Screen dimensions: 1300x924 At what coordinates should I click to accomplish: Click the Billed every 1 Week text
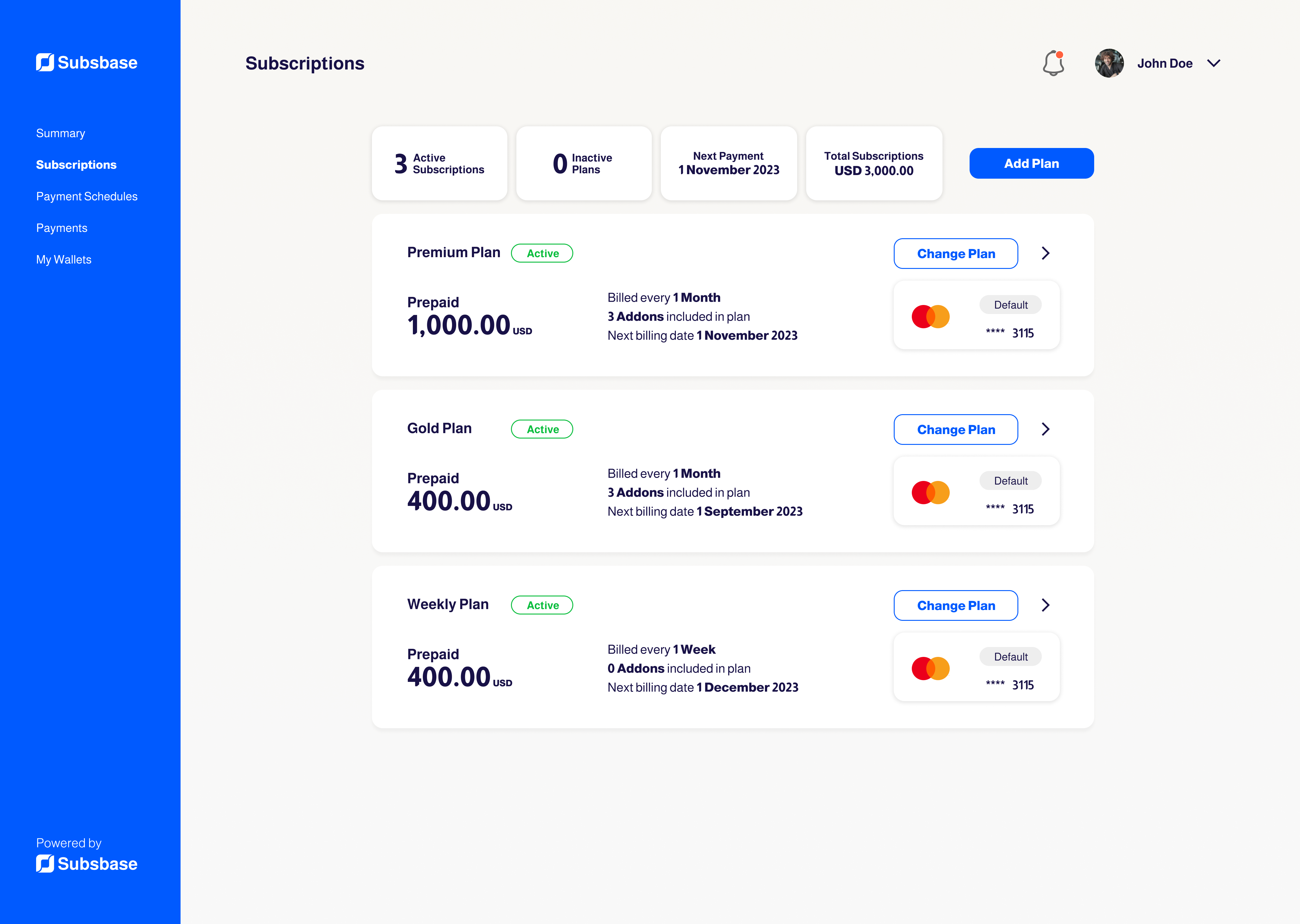(x=661, y=649)
